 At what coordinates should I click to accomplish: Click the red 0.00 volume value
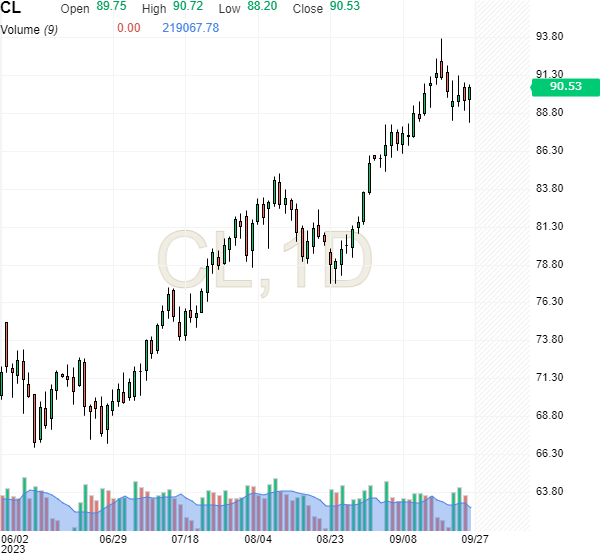(x=129, y=28)
